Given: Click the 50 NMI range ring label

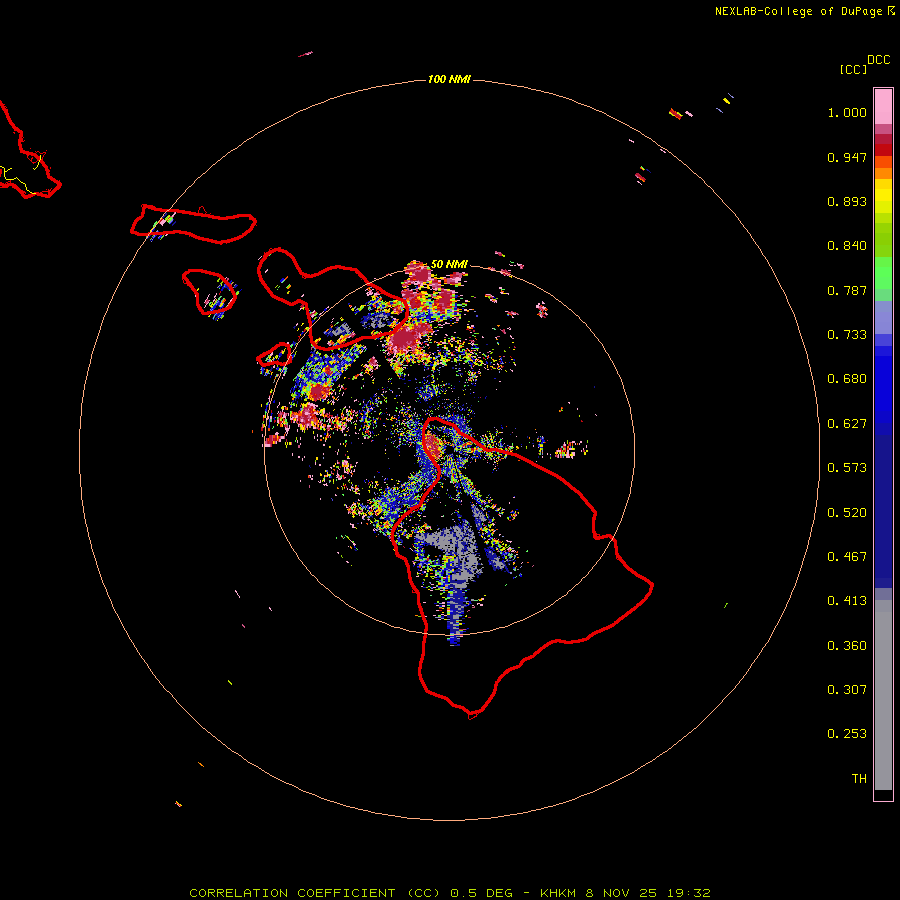Looking at the screenshot, I should [449, 264].
